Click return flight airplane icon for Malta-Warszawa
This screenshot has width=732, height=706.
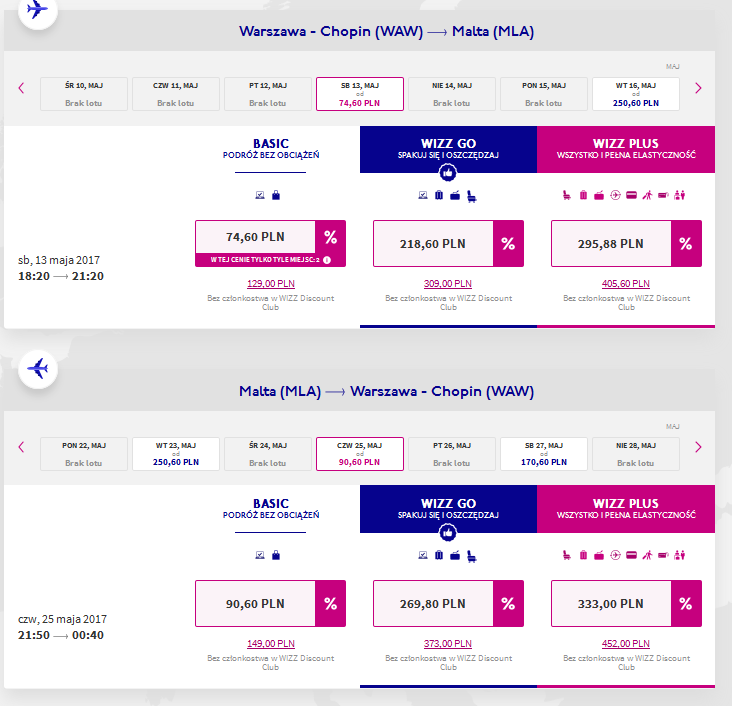38,368
